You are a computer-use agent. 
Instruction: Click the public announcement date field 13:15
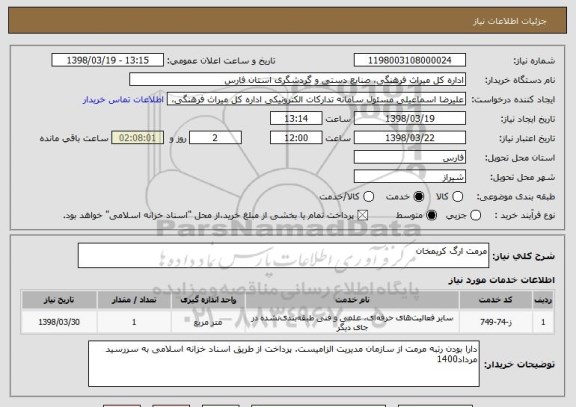tap(108, 60)
